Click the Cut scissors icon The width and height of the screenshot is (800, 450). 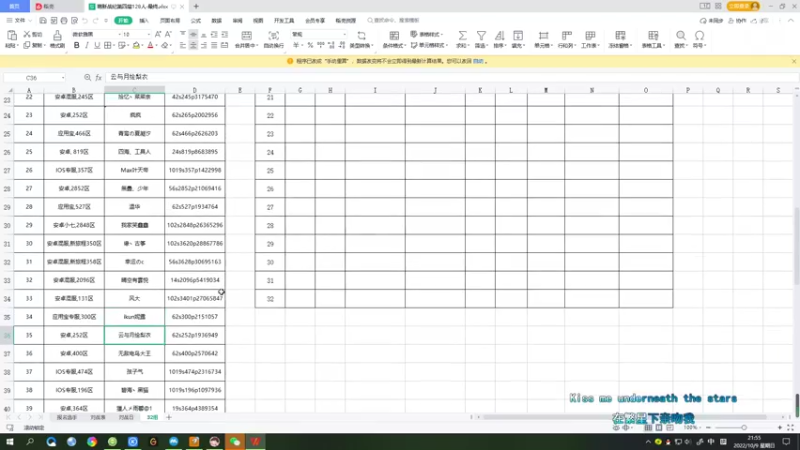[x=27, y=34]
